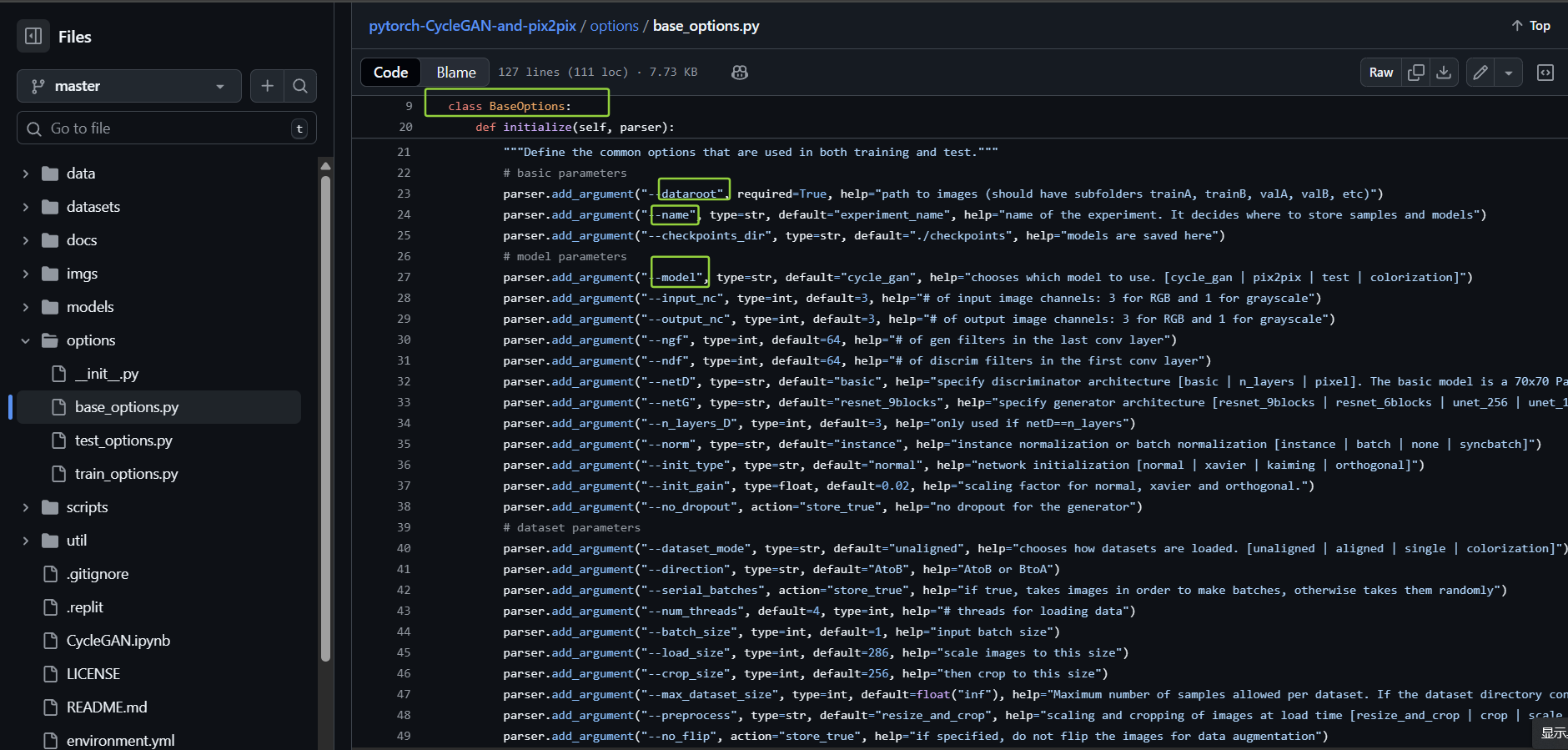Viewport: 1568px width, 750px height.
Task: Jump to Top of file
Action: click(x=1530, y=26)
